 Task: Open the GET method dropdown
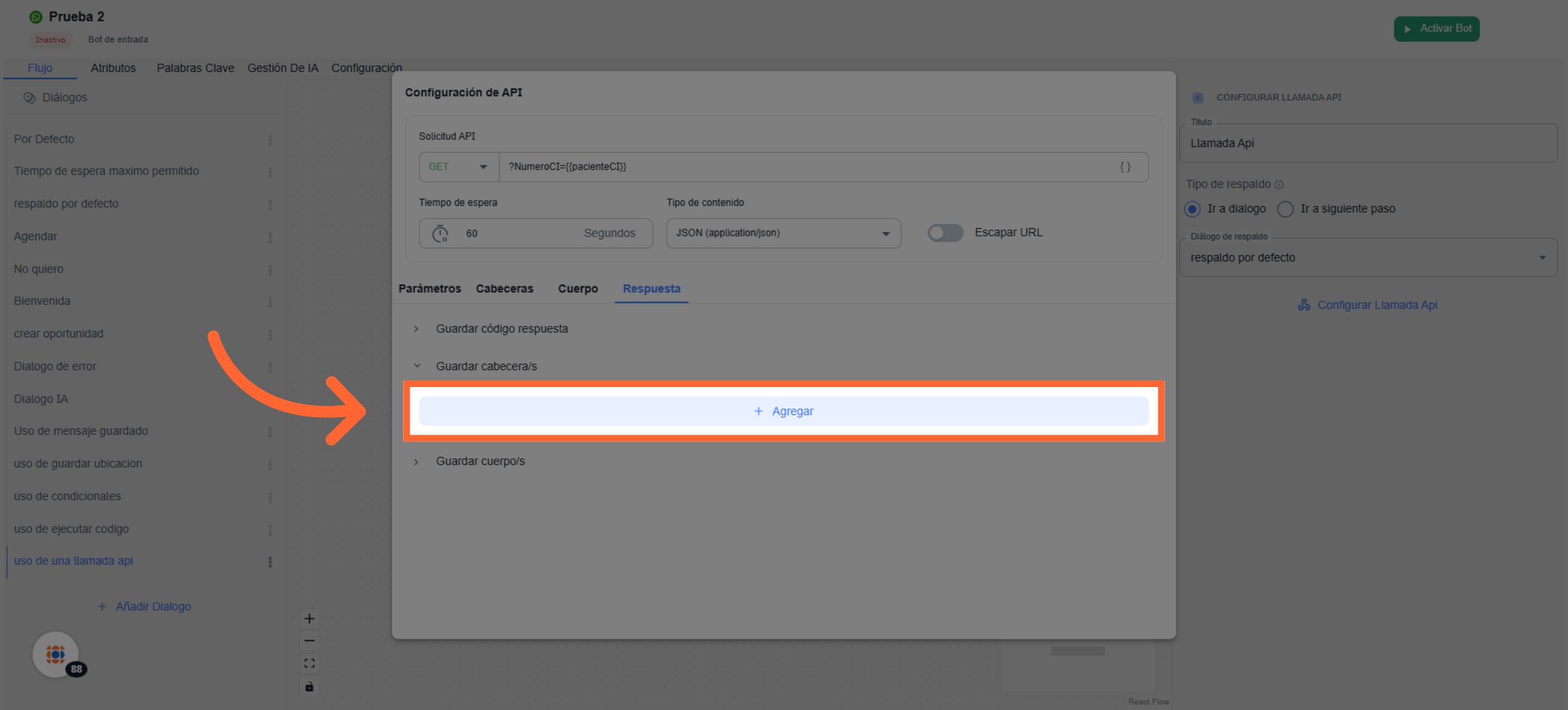pyautogui.click(x=459, y=167)
